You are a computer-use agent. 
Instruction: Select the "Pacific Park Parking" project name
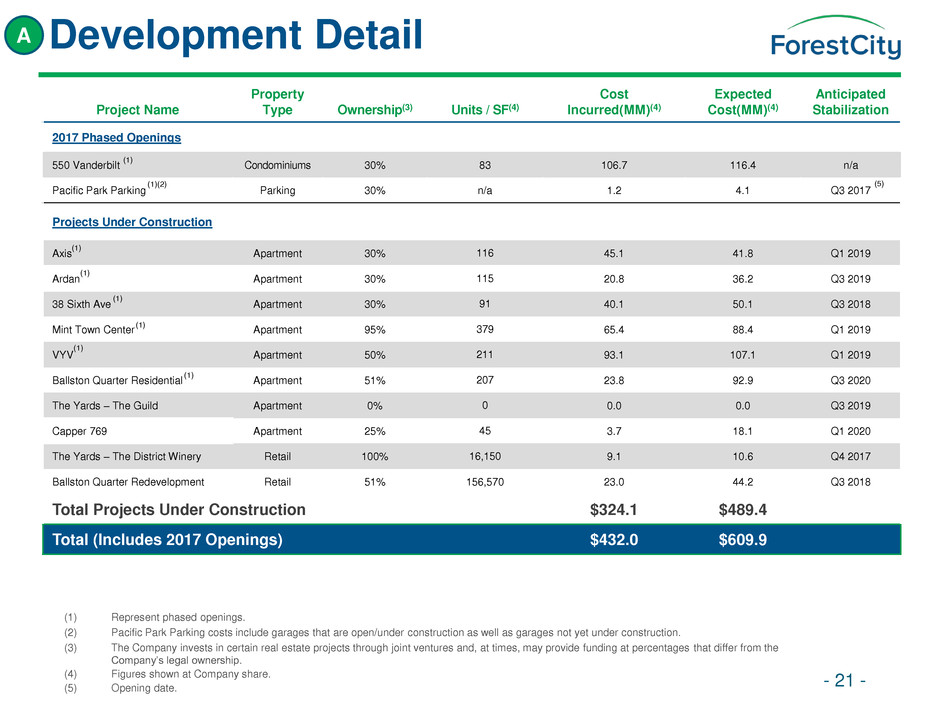pyautogui.click(x=99, y=190)
